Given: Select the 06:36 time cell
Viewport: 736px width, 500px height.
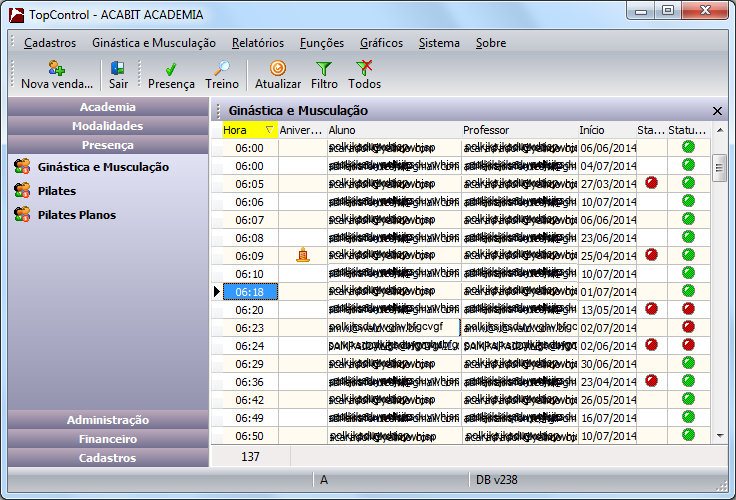Looking at the screenshot, I should (250, 382).
